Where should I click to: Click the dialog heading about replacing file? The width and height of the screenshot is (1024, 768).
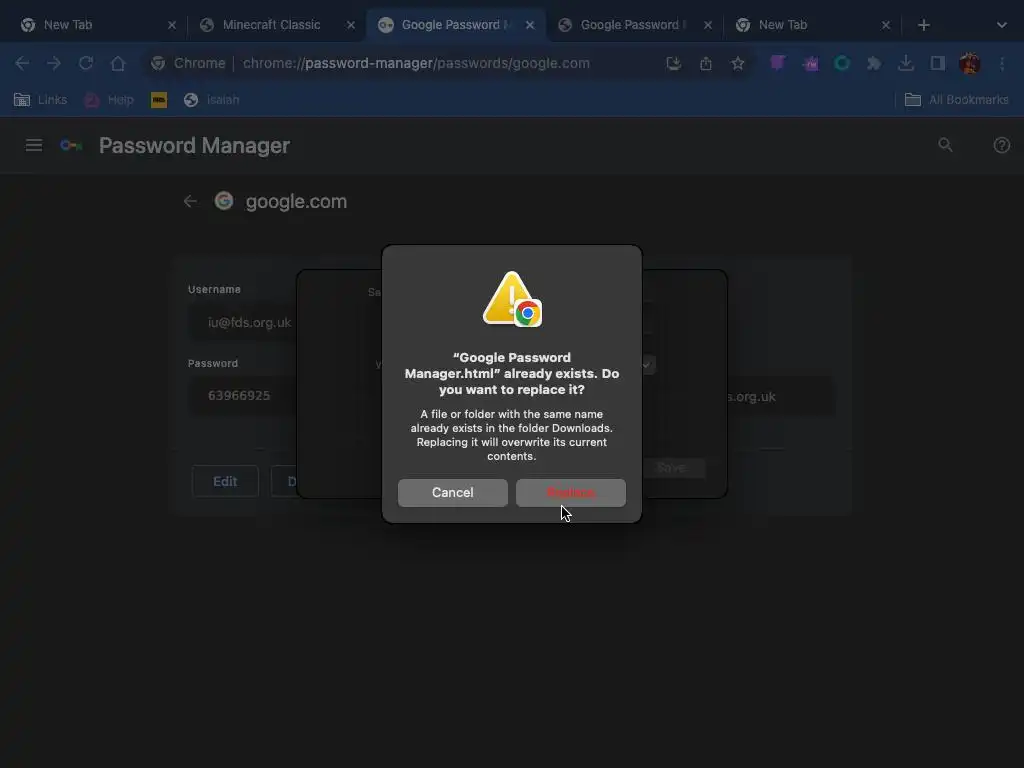512,374
